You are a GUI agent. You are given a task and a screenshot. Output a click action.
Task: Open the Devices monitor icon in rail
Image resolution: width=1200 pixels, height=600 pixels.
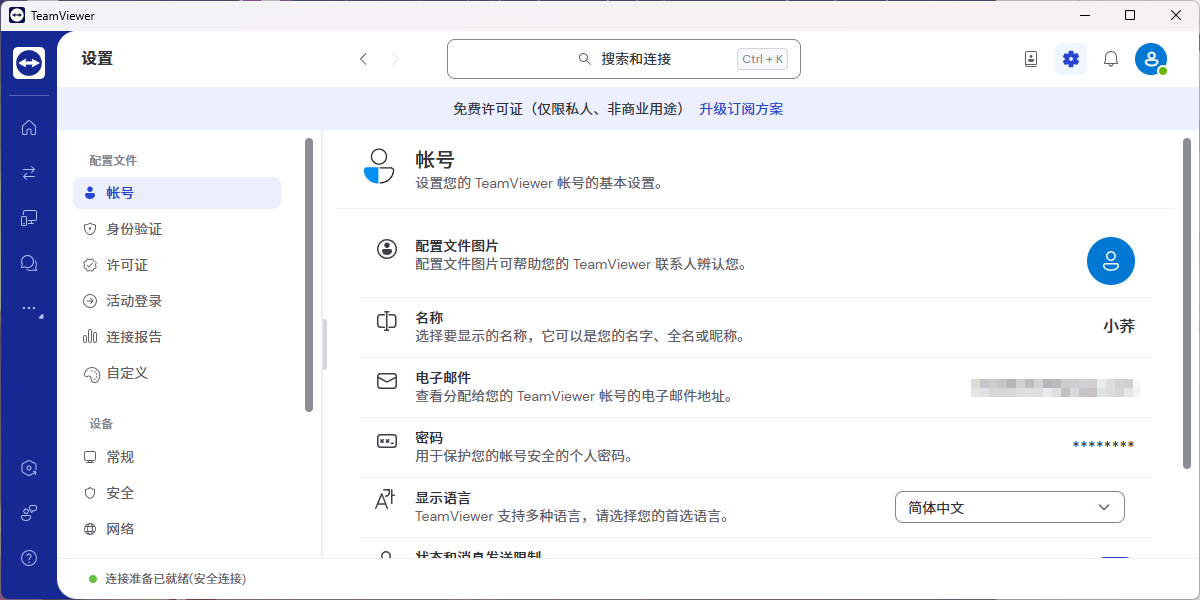tap(29, 217)
